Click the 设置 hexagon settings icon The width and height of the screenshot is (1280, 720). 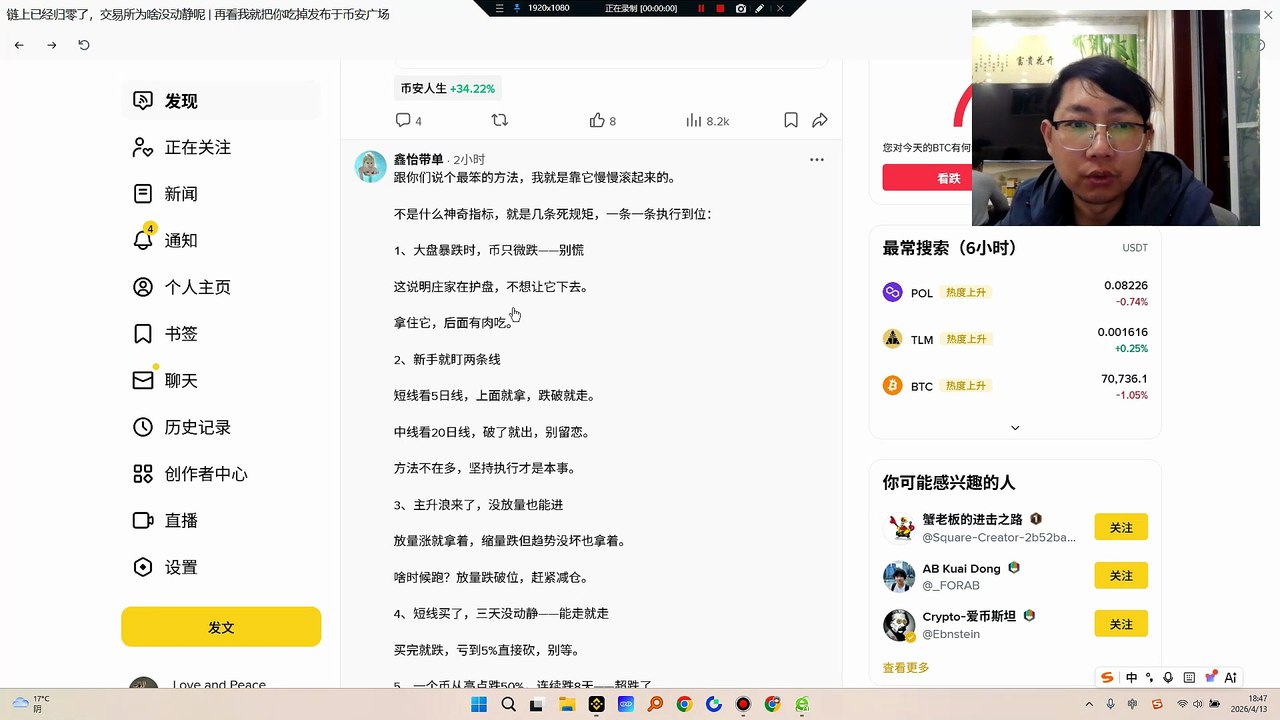[x=143, y=567]
